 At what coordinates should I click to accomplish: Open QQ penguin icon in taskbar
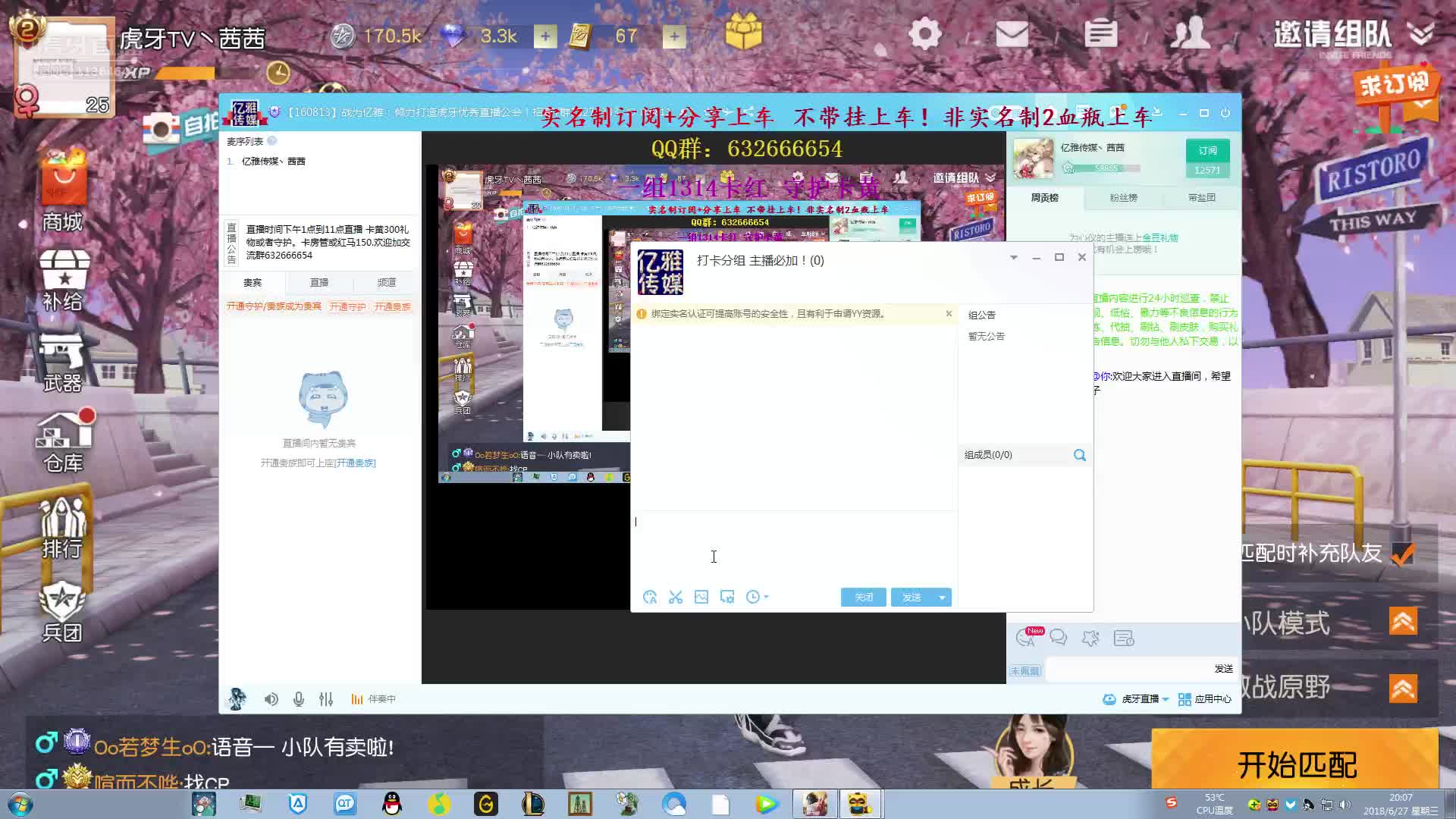392,804
